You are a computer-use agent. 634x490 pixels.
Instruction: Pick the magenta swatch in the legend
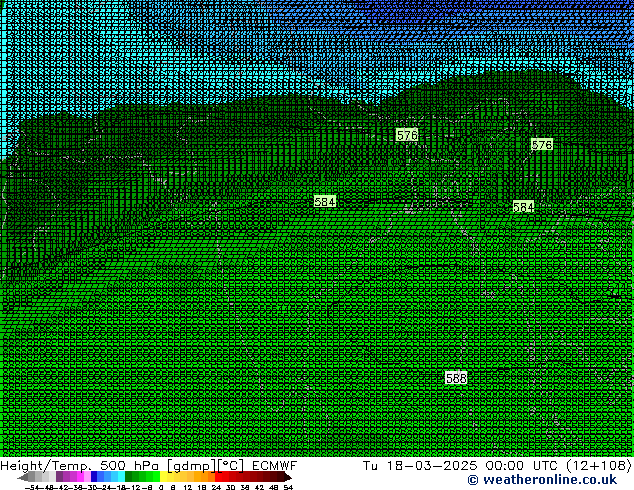pos(80,477)
